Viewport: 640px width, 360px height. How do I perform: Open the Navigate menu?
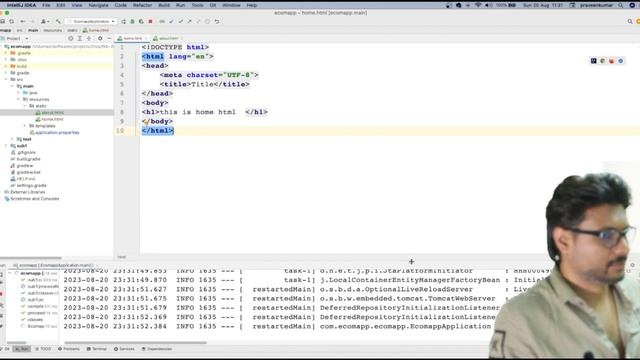click(98, 5)
